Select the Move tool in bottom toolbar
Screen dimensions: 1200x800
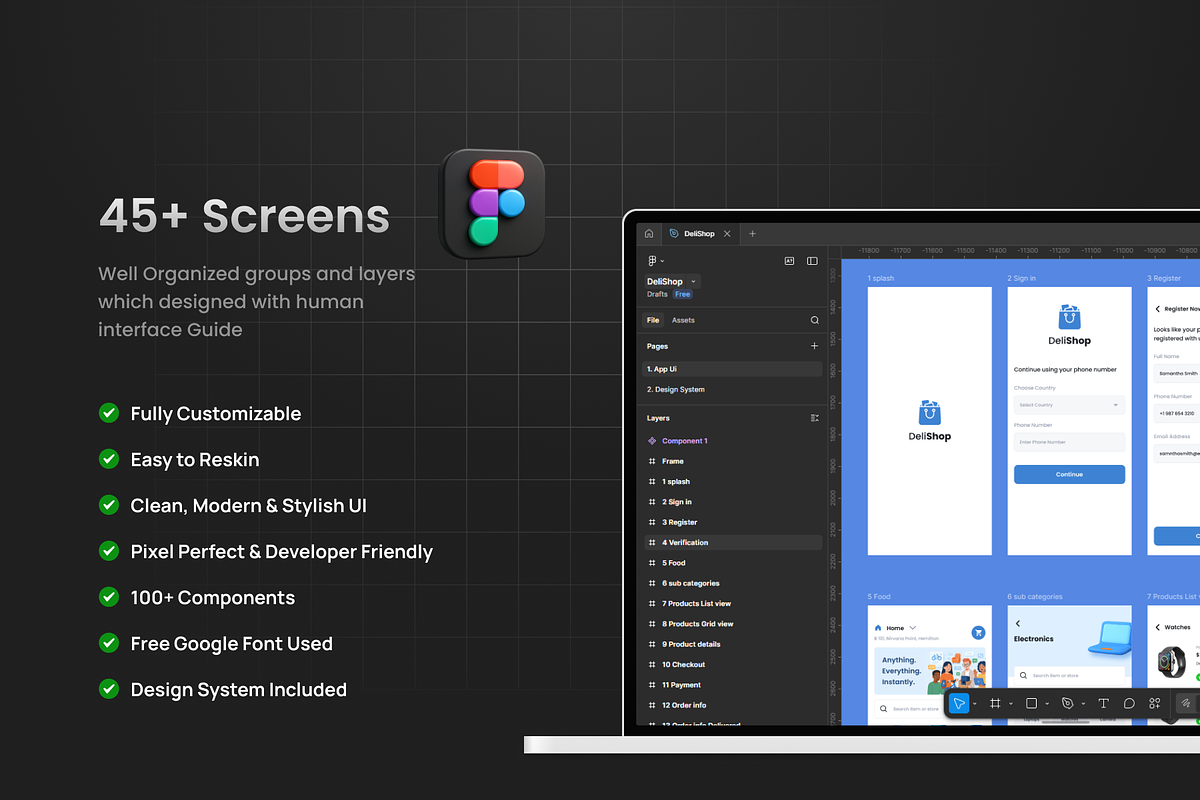coord(959,703)
